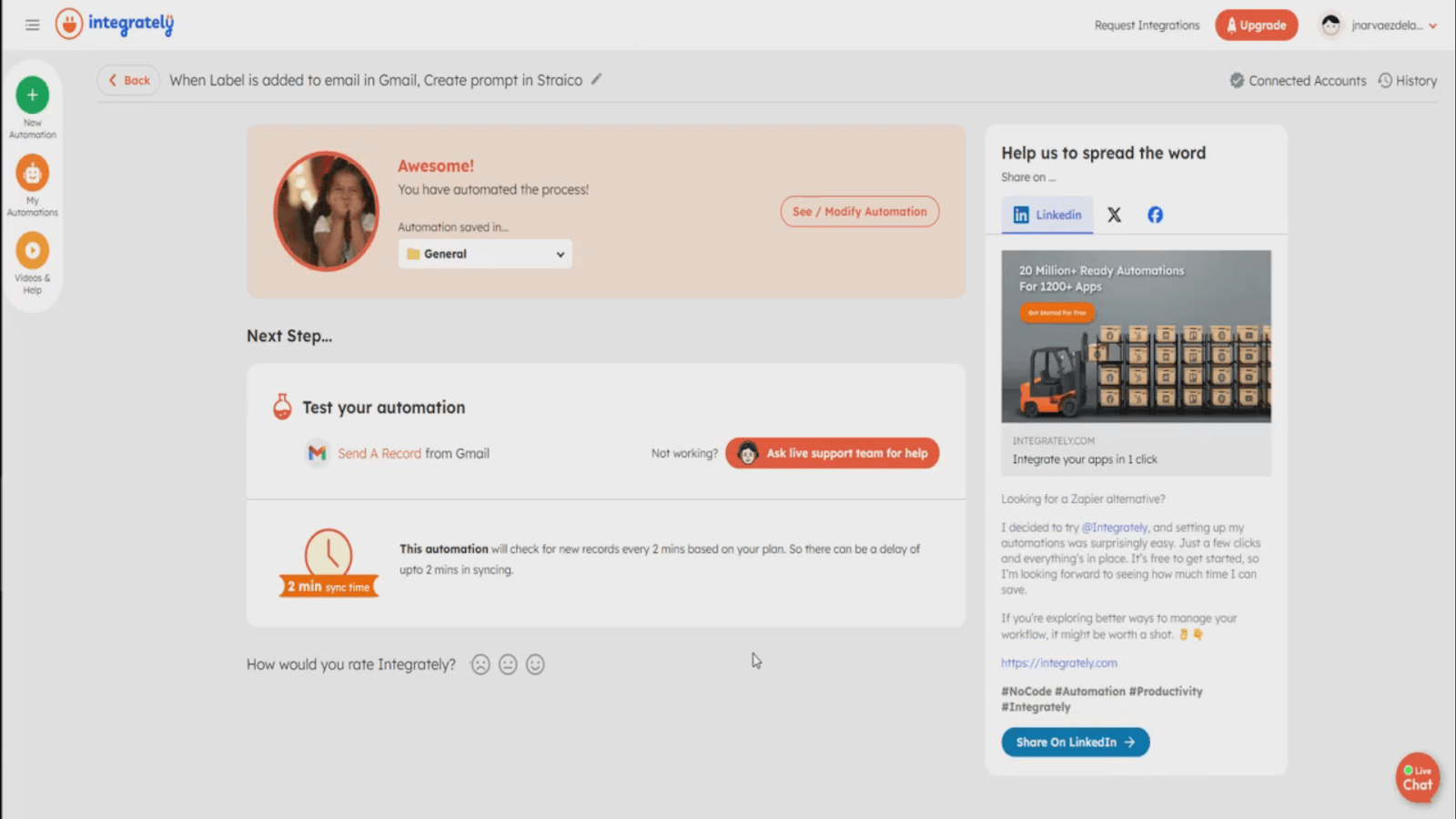Select the Linkedin share tab
Viewport: 1456px width, 819px height.
click(1047, 215)
